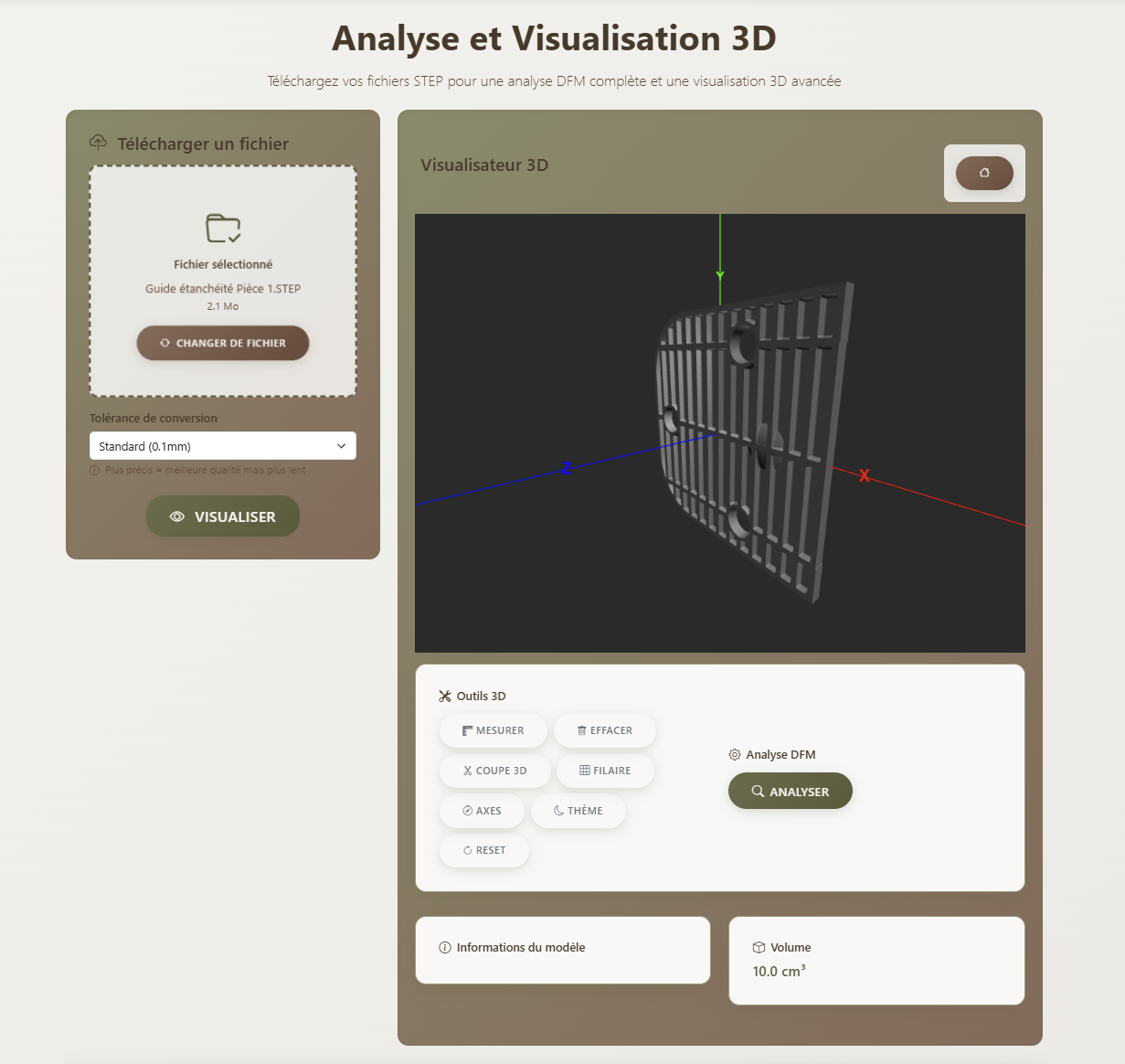Toggle Filaire wireframe mode
Image resolution: width=1125 pixels, height=1064 pixels.
click(605, 771)
